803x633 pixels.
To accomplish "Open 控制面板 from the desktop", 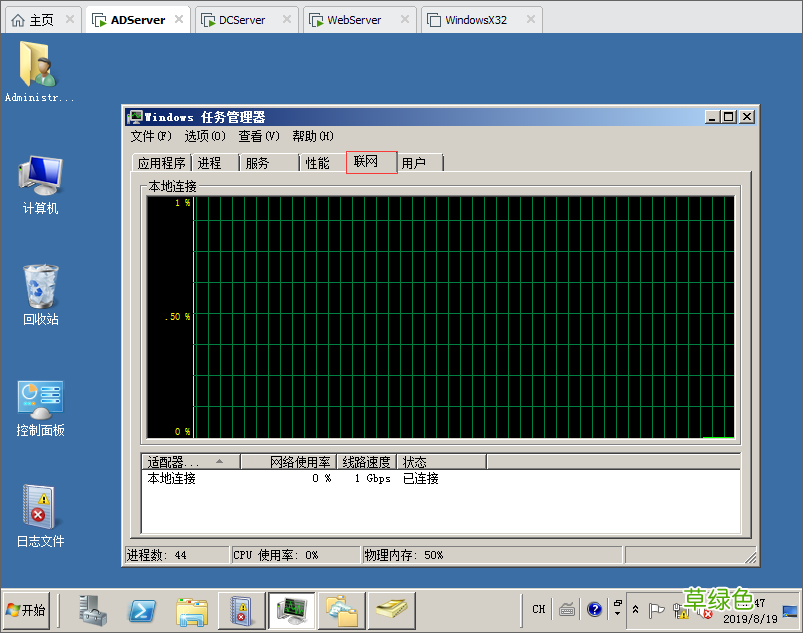I will [x=39, y=397].
